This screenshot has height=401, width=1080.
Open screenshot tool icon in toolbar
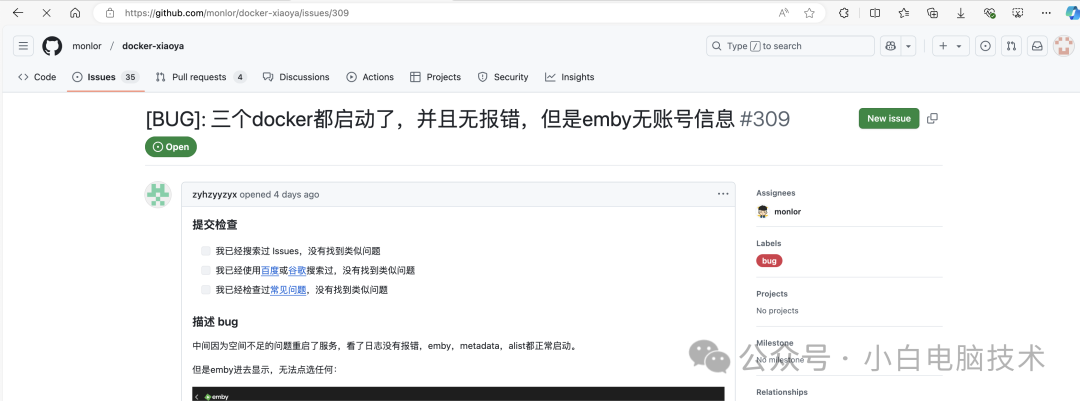click(x=1018, y=12)
